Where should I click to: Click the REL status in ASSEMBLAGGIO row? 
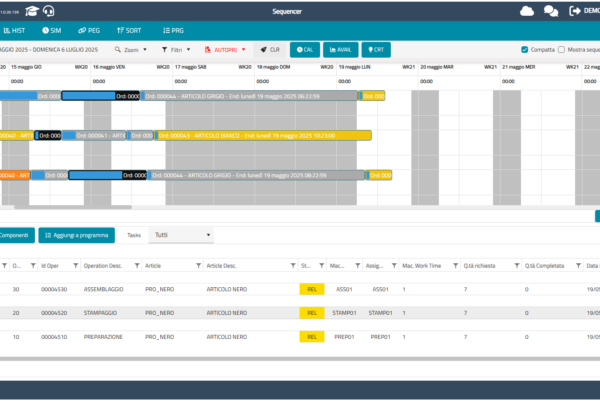coord(312,289)
